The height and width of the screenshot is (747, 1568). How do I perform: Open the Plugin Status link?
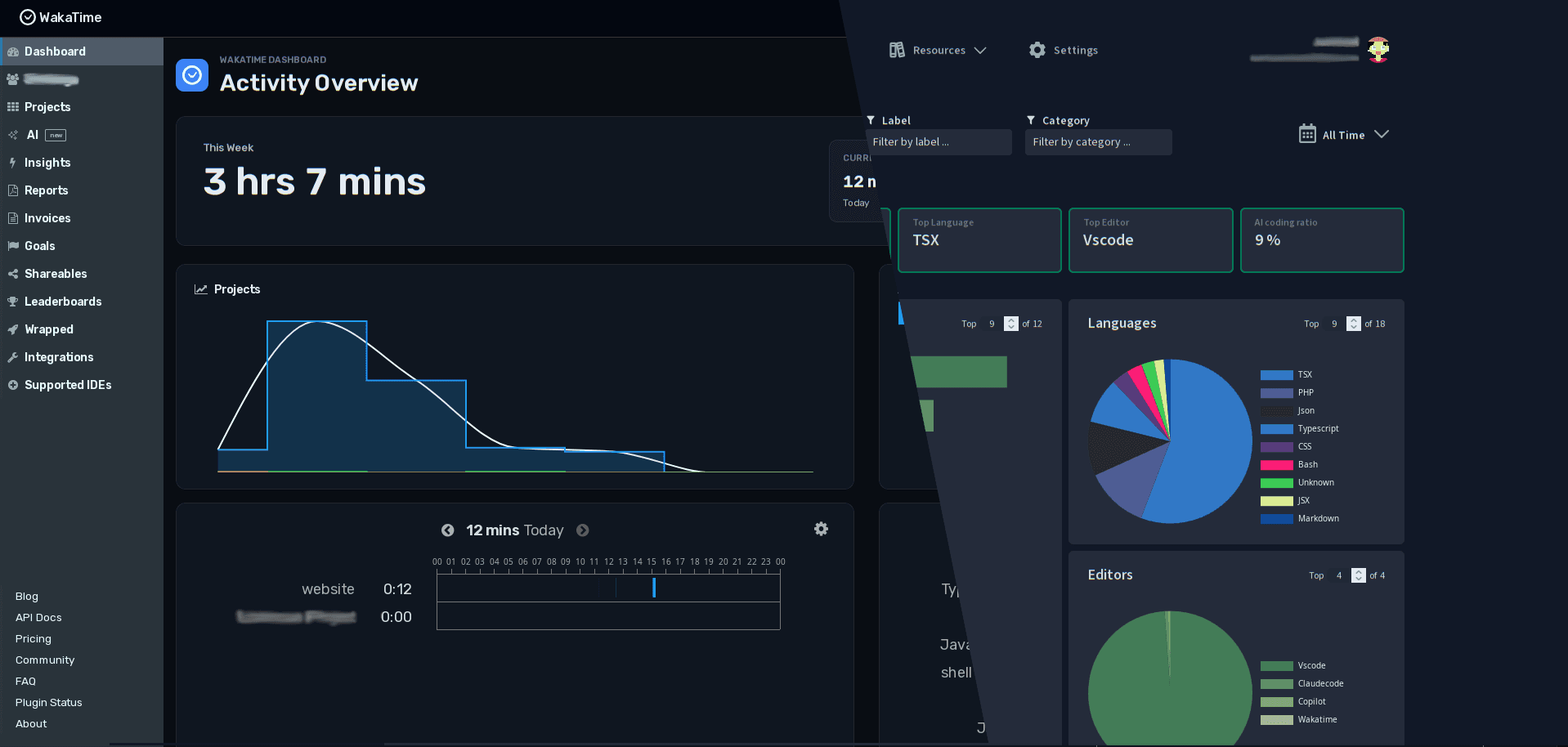click(x=49, y=703)
